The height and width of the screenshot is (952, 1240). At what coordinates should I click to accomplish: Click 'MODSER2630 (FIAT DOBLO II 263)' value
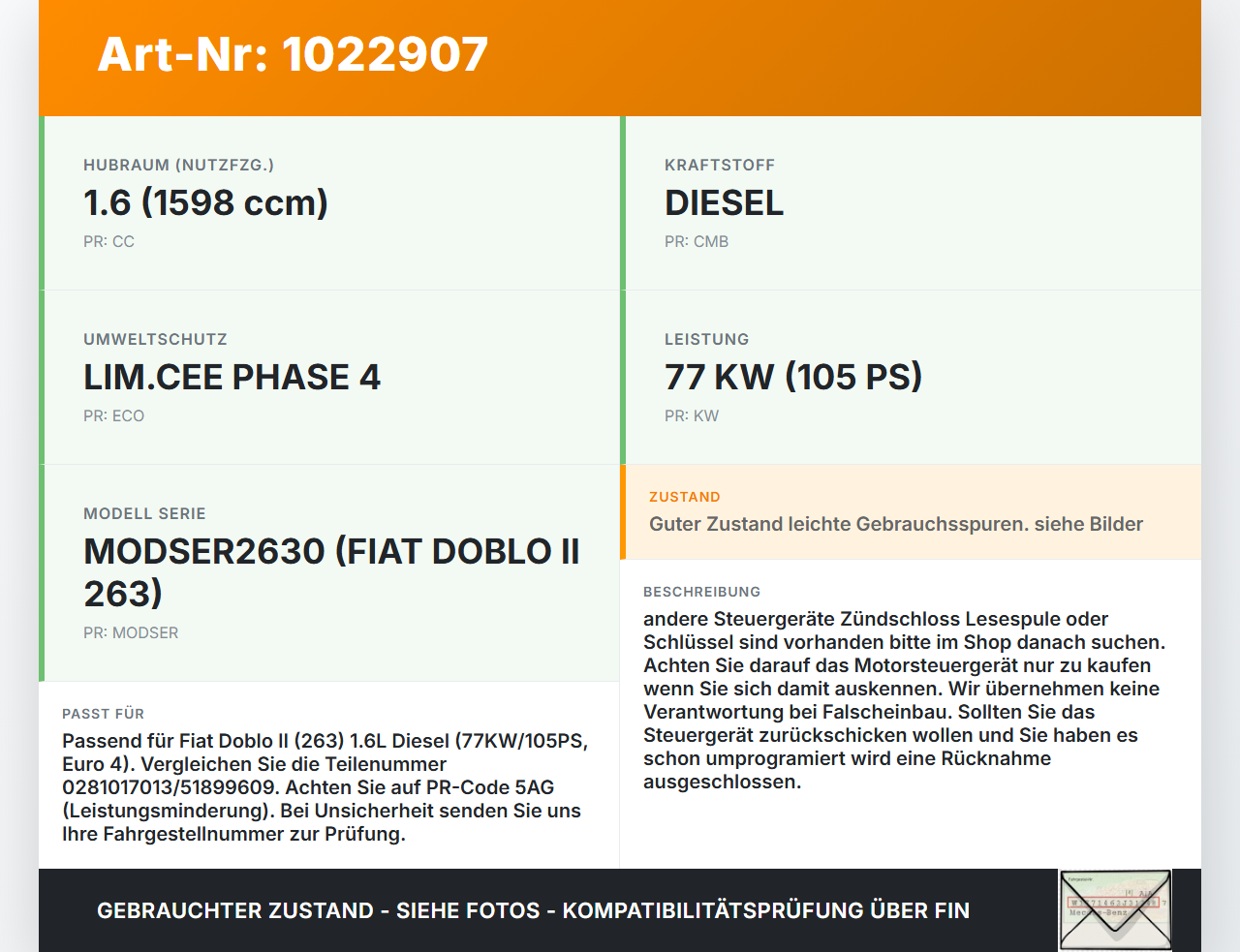pyautogui.click(x=331, y=572)
